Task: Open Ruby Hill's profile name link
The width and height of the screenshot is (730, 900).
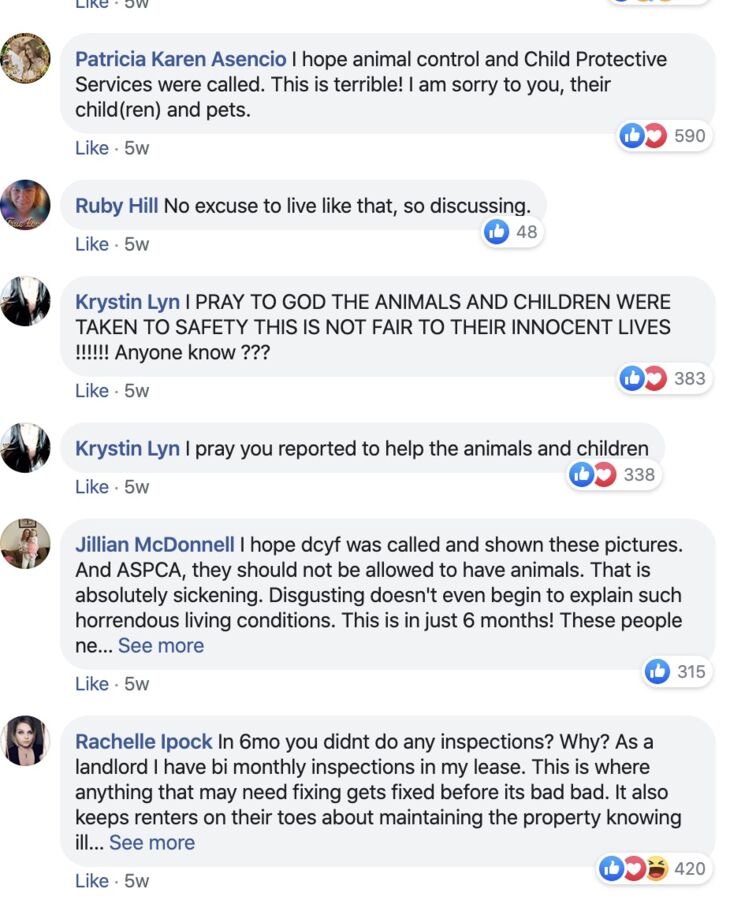Action: click(x=117, y=205)
